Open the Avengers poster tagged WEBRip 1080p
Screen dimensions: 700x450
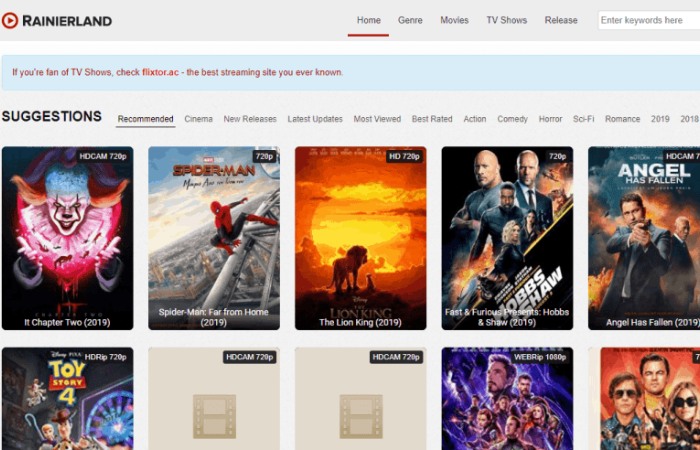507,399
